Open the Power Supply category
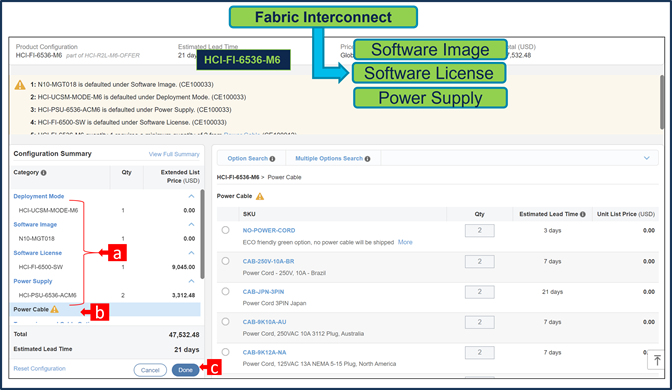The height and width of the screenshot is (390, 672). [33, 281]
